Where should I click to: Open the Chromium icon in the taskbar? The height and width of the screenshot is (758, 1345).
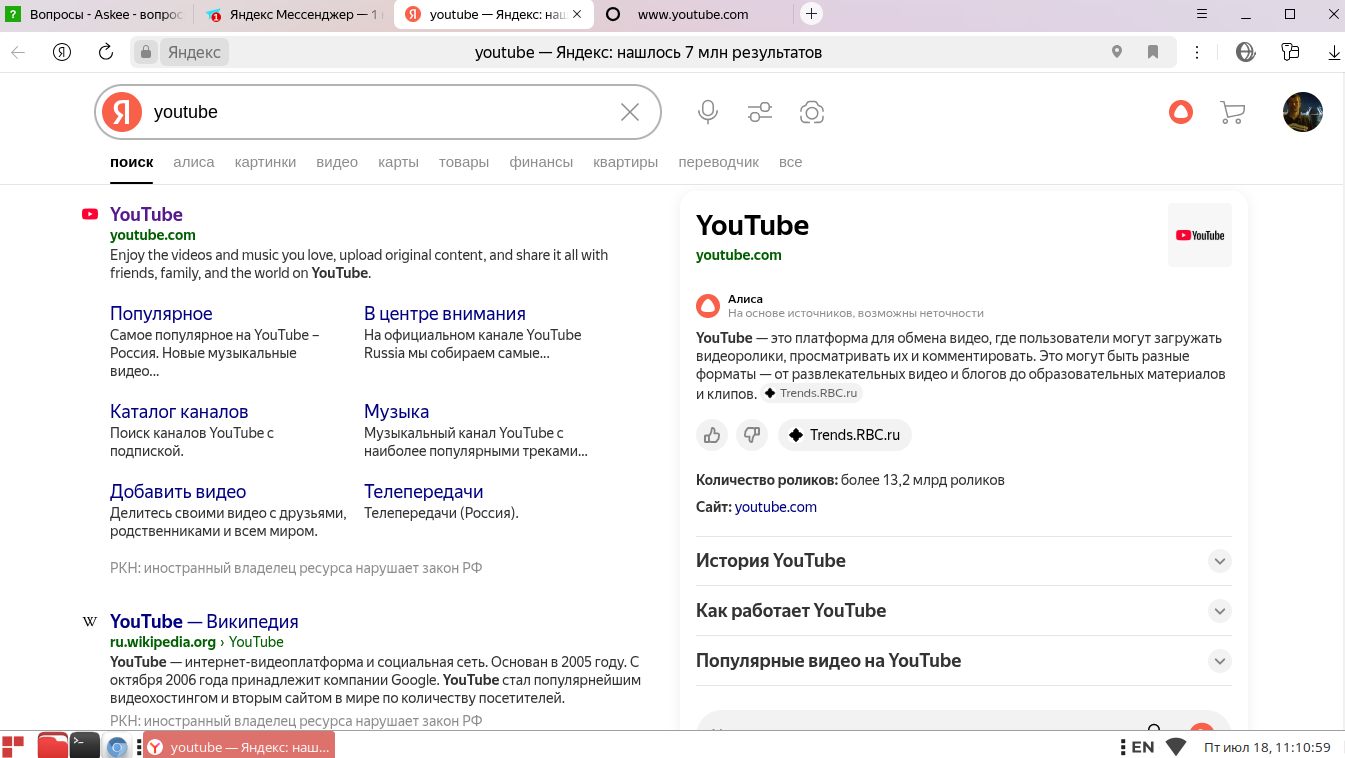pos(117,747)
